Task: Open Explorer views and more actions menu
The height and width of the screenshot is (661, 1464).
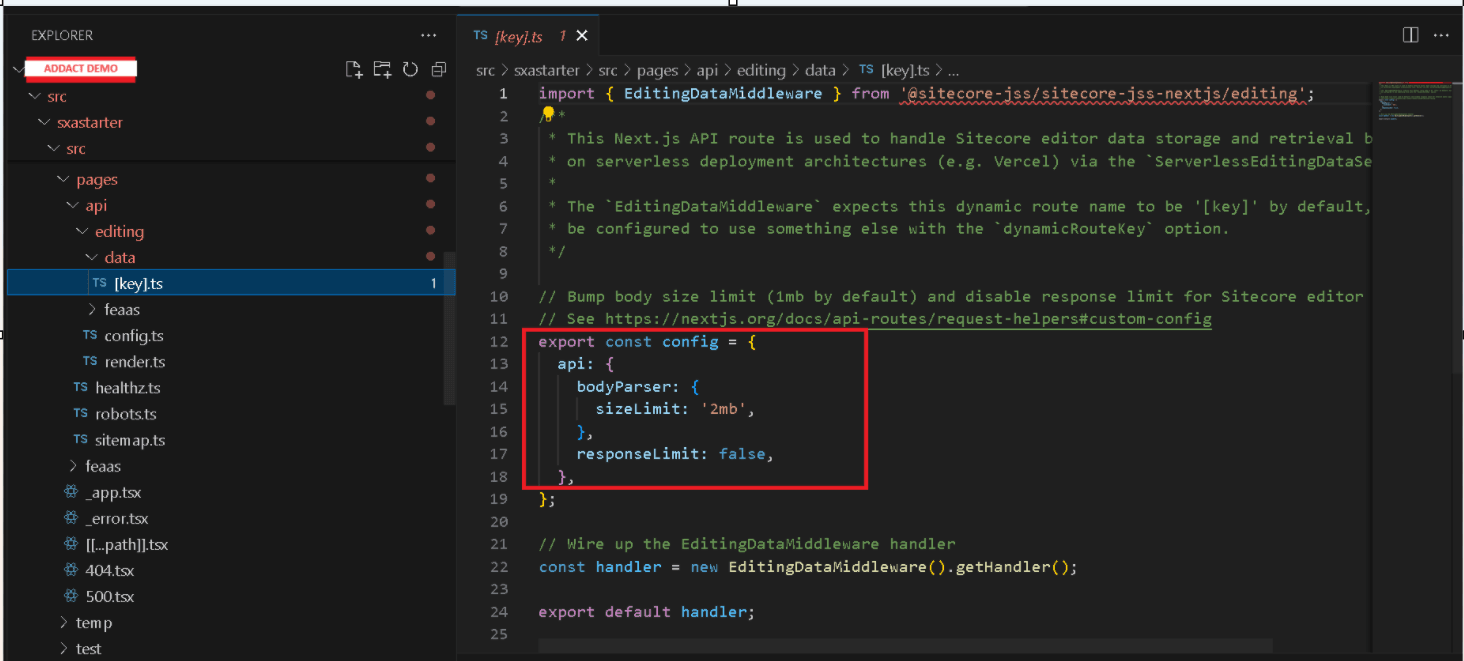Action: pos(429,35)
